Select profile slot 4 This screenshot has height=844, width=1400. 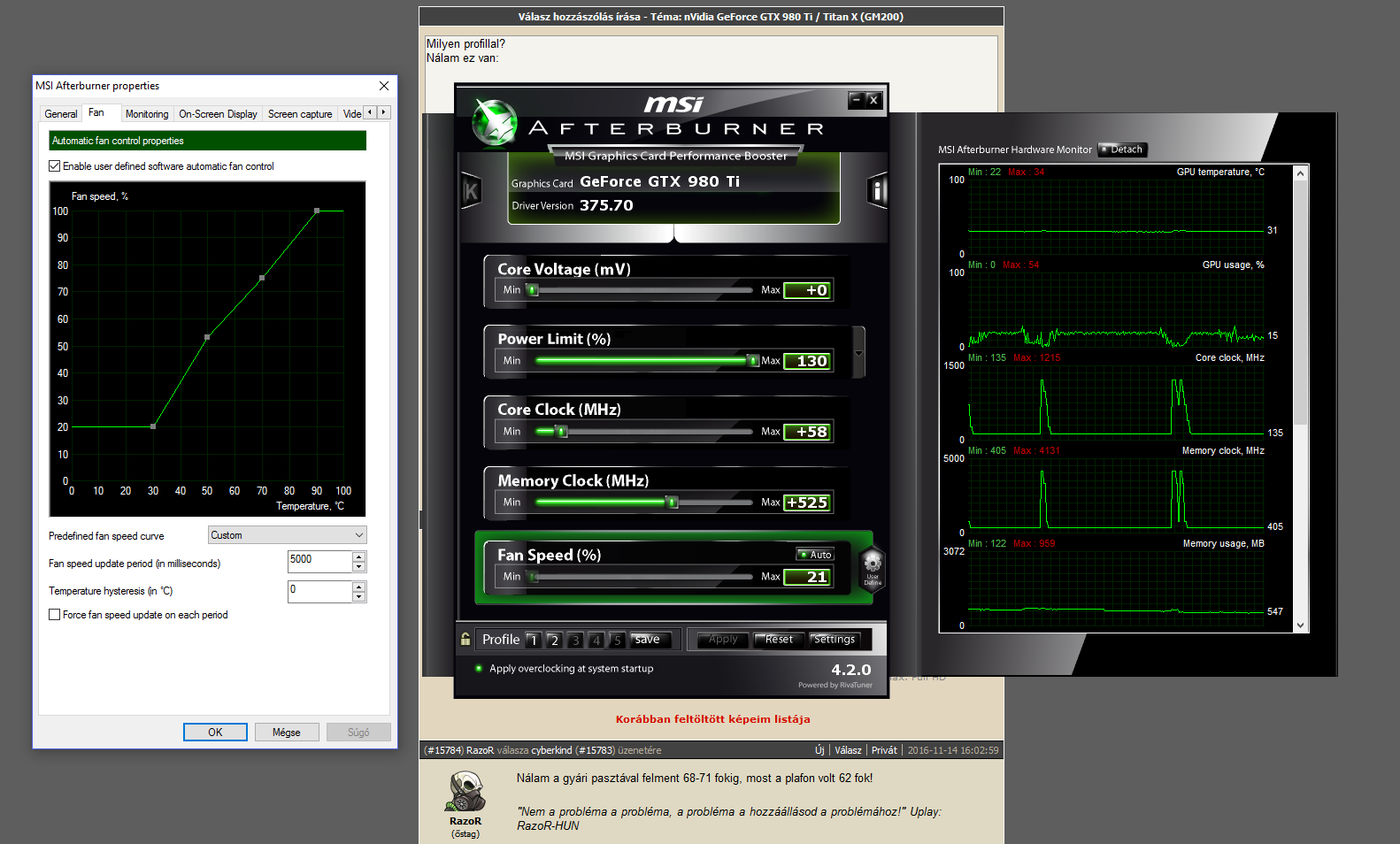click(596, 640)
